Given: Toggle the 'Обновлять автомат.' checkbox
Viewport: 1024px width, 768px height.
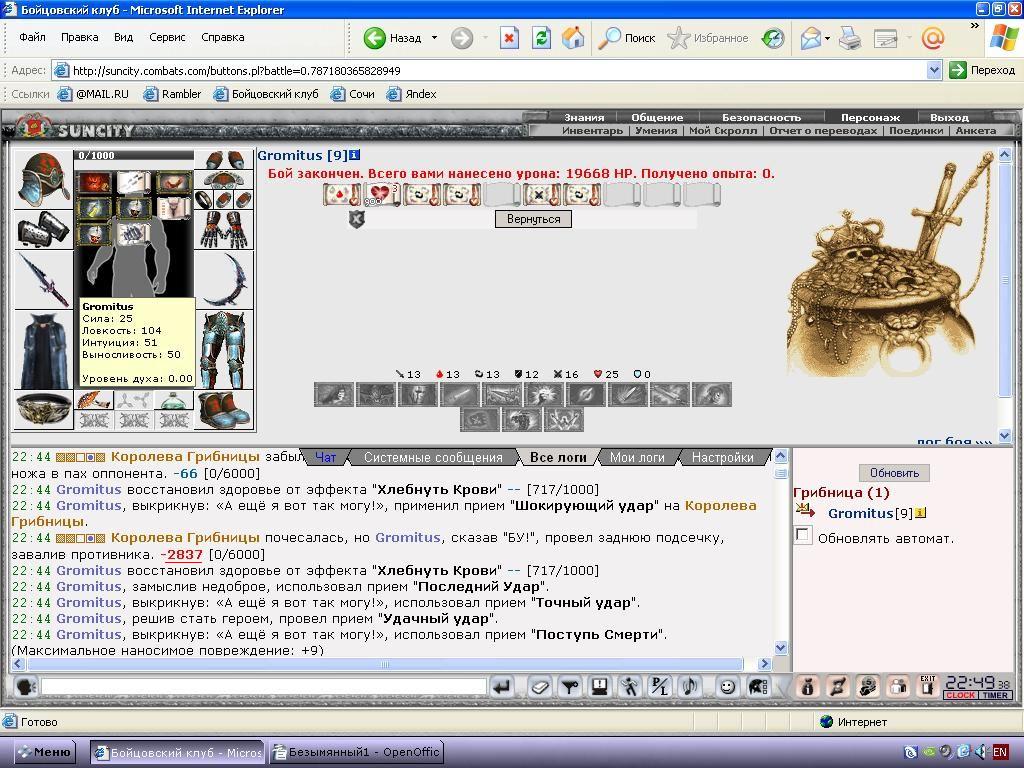Looking at the screenshot, I should point(803,536).
